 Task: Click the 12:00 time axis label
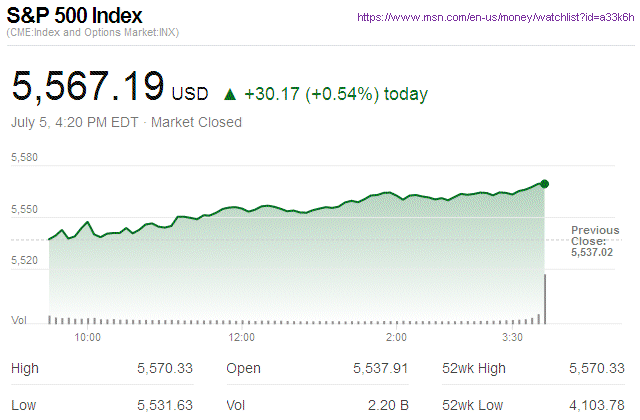[243, 338]
